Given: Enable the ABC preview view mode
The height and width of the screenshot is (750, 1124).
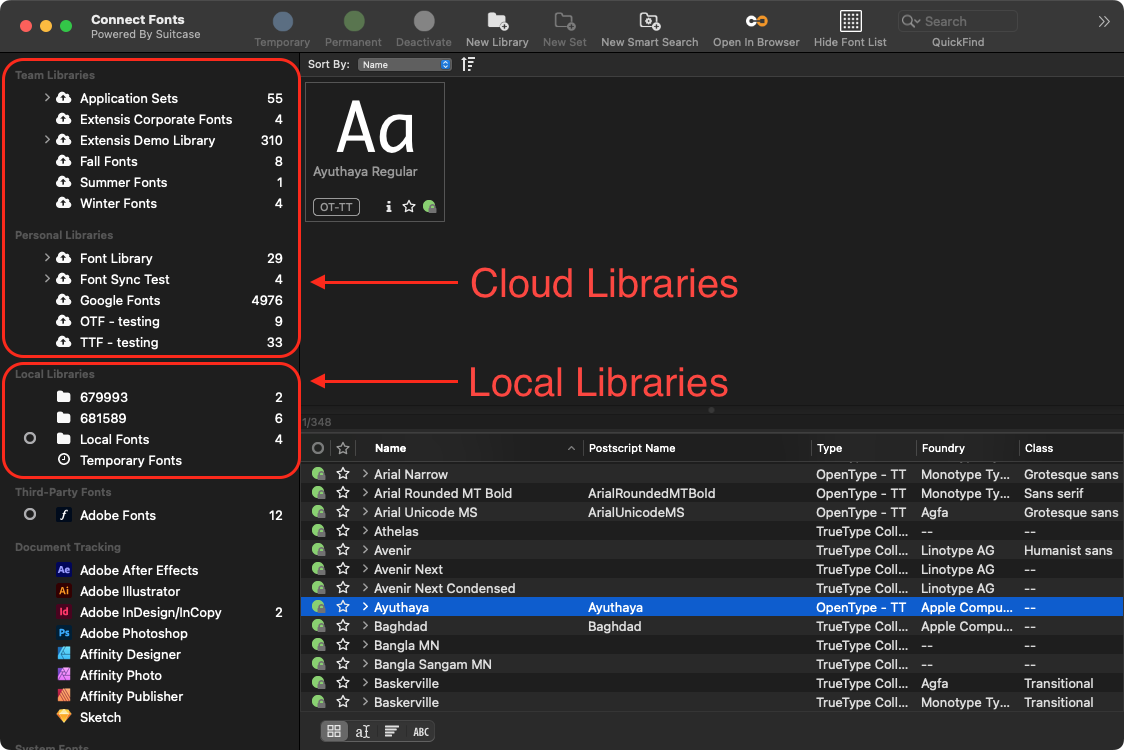Looking at the screenshot, I should 421,730.
